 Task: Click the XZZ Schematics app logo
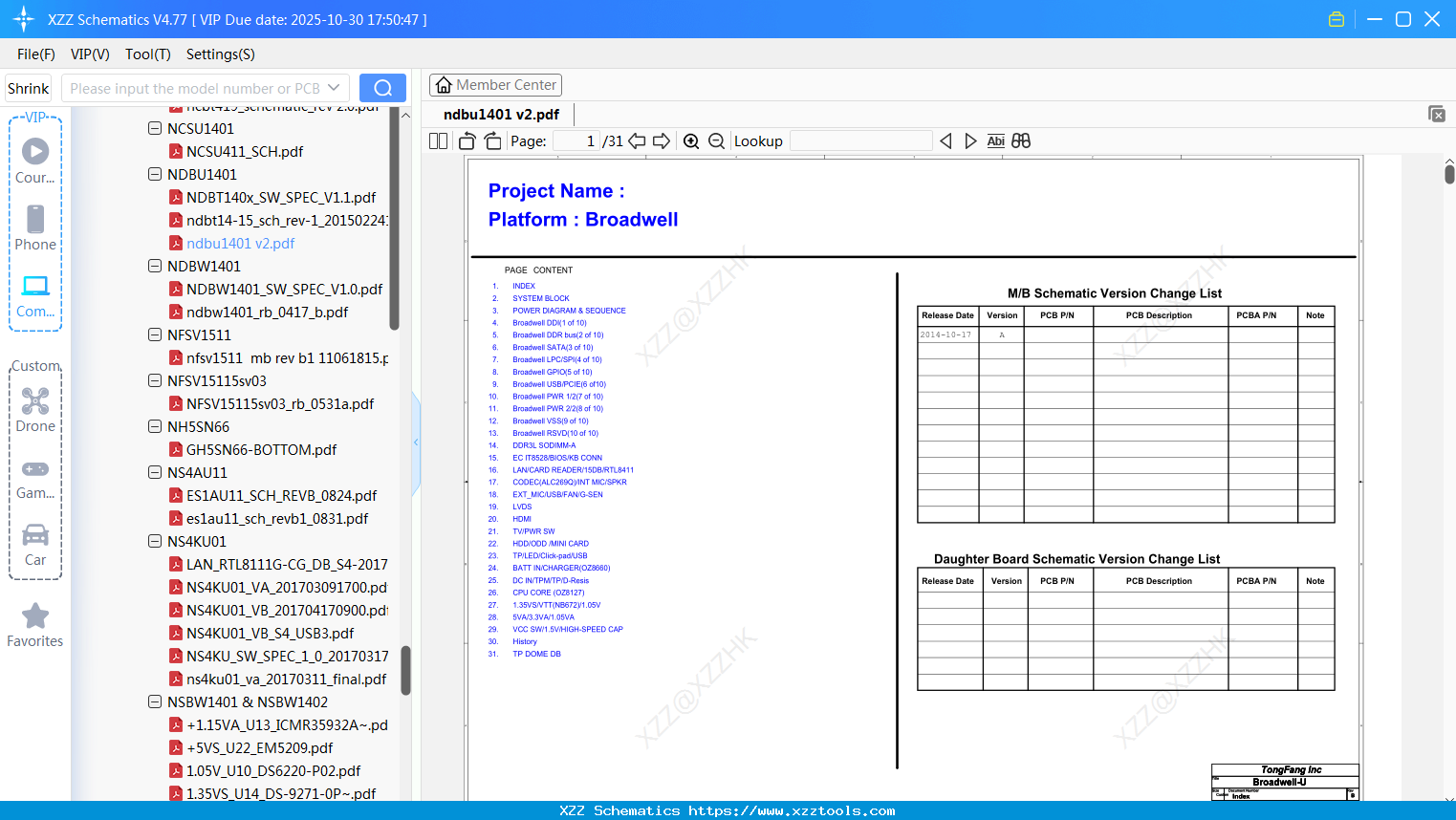[x=24, y=19]
